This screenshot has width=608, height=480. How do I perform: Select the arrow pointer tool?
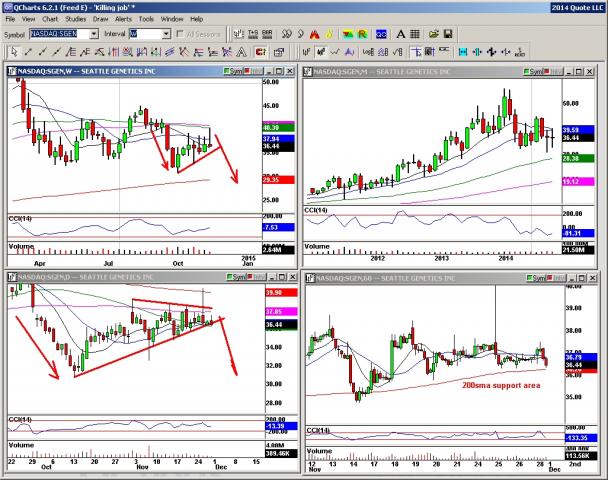click(14, 52)
